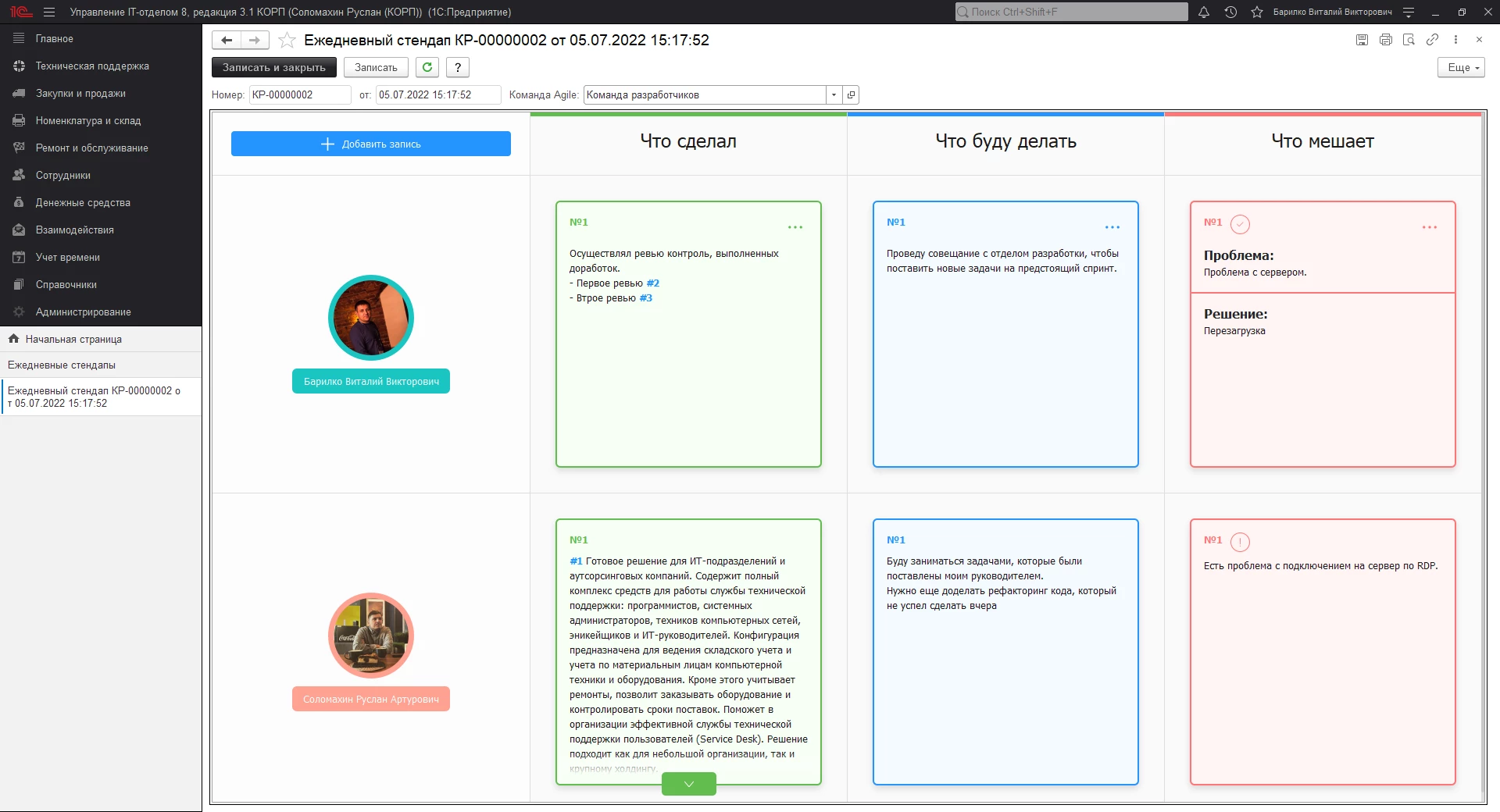1500x812 pixels.
Task: Switch to Ежедневные стендапы tab
Action: tap(62, 365)
